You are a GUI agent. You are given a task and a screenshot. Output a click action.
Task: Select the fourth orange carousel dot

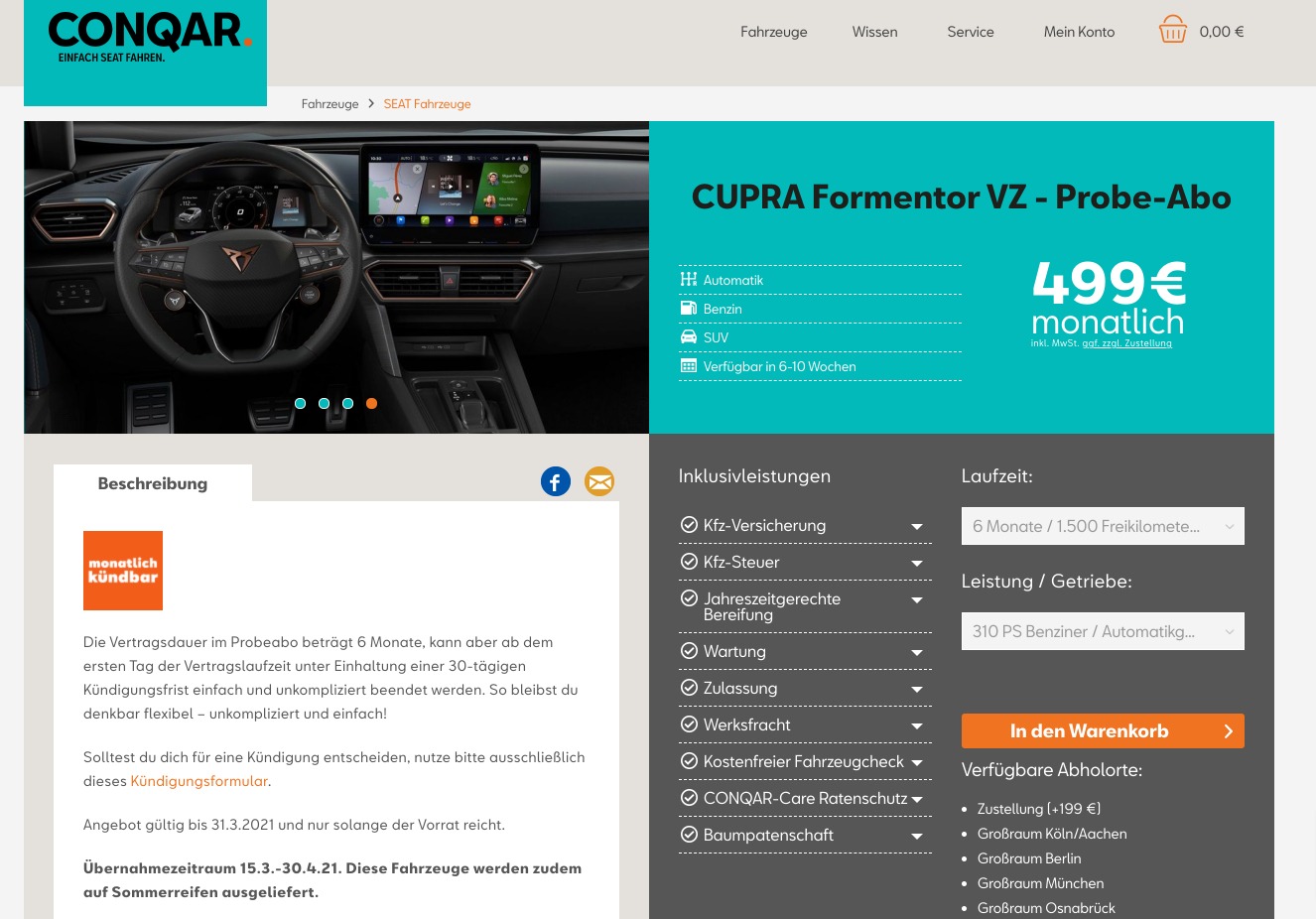tap(372, 403)
